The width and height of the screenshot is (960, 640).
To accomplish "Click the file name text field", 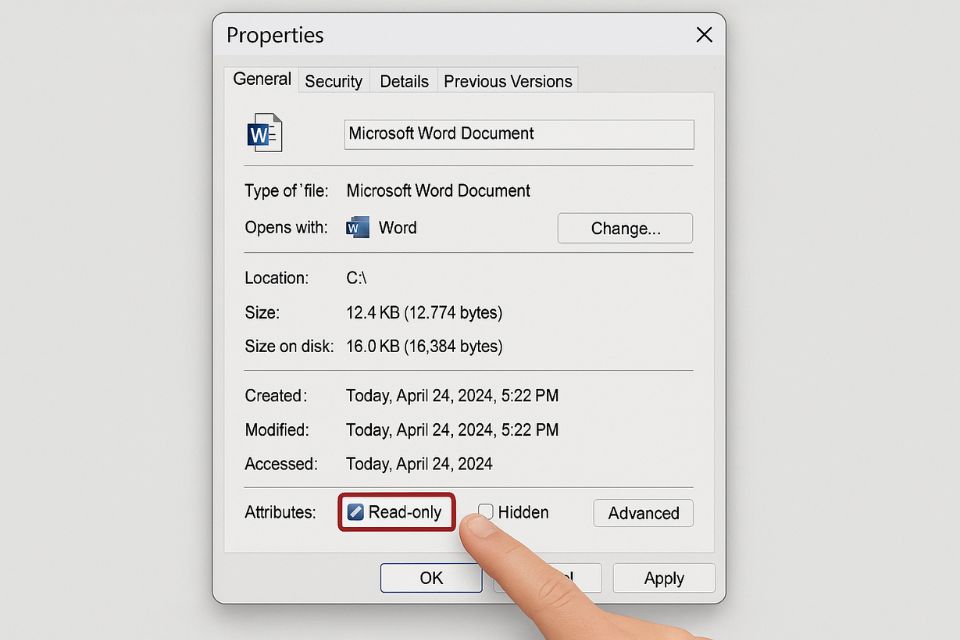I will (518, 134).
